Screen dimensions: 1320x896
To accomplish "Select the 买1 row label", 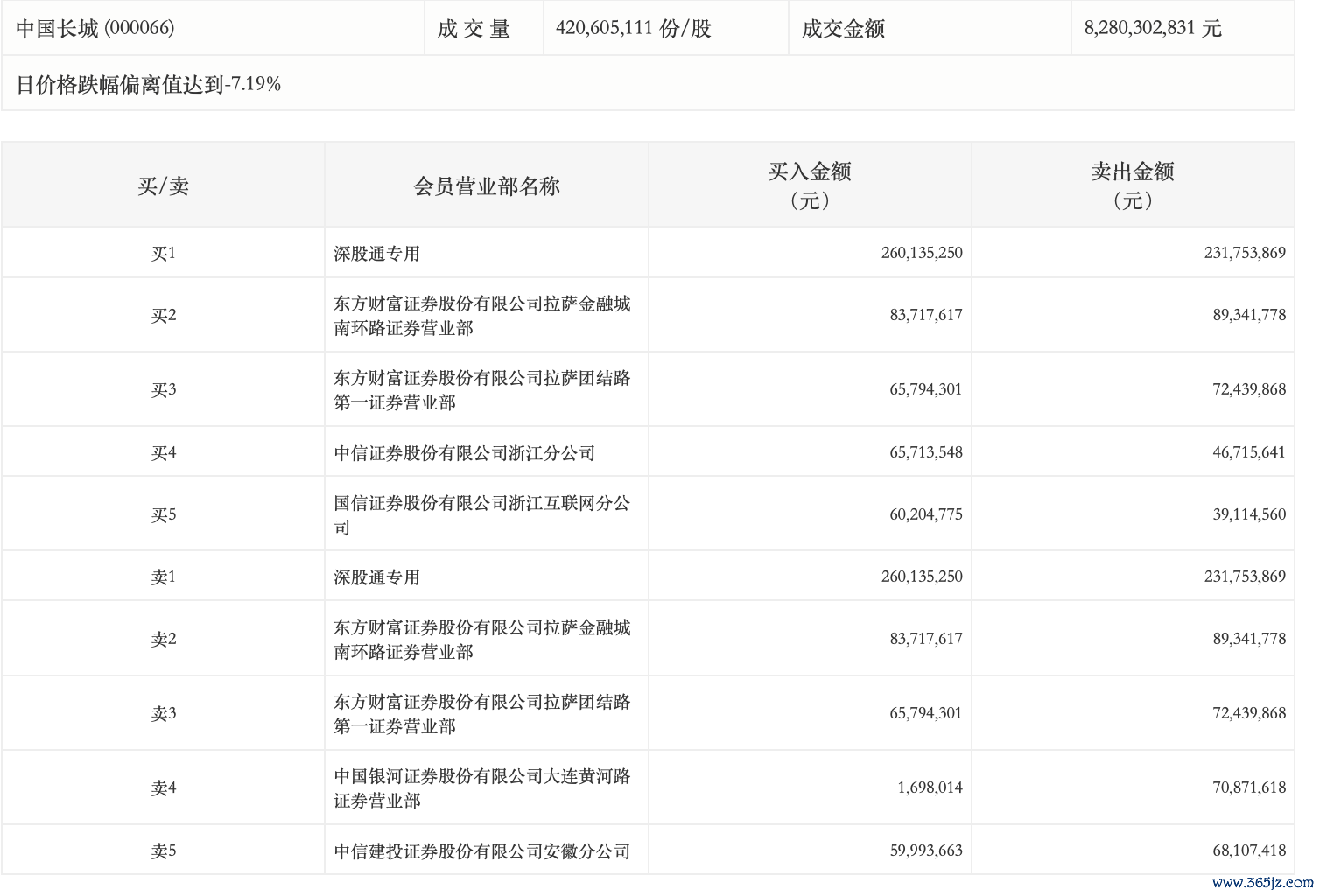I will [x=163, y=253].
